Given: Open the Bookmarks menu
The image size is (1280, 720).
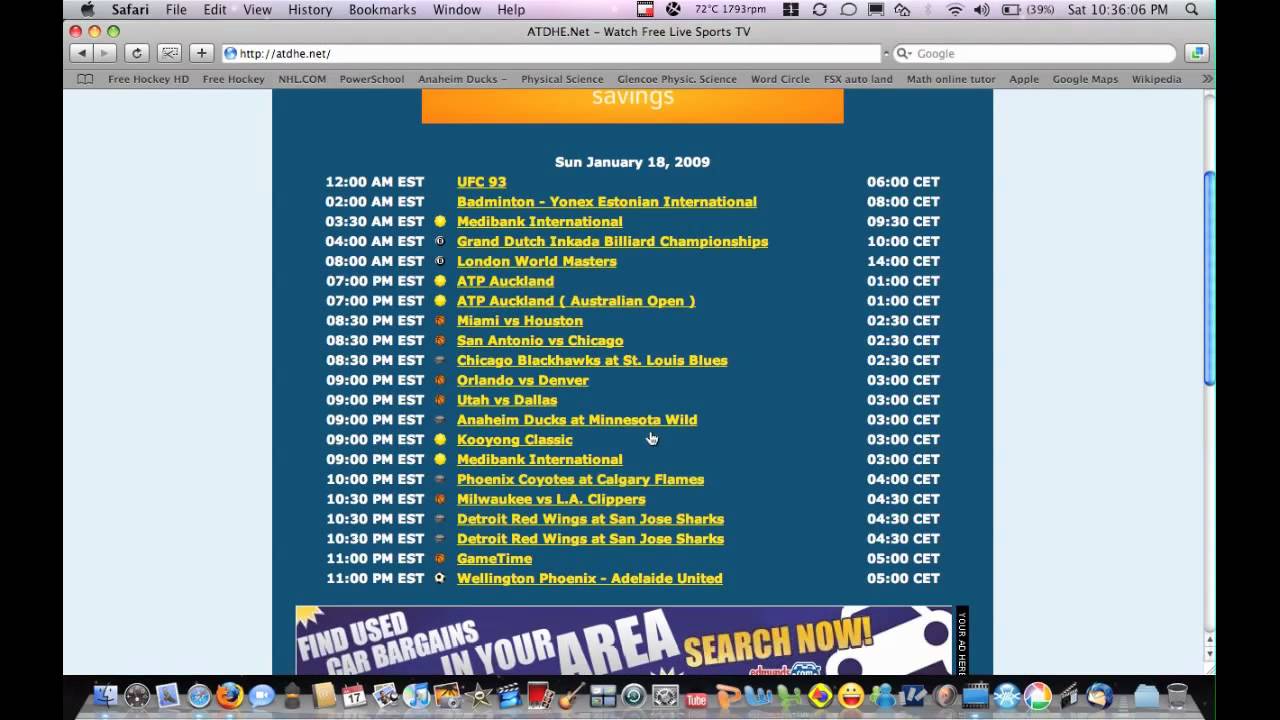Looking at the screenshot, I should pyautogui.click(x=382, y=9).
